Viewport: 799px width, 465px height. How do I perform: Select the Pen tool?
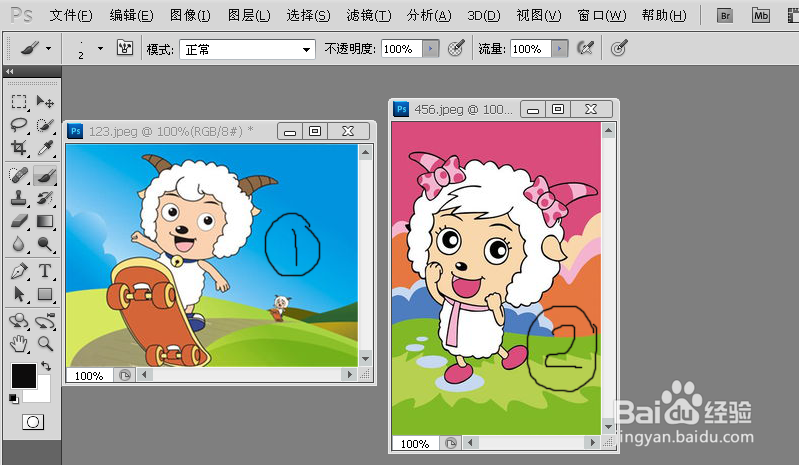coord(19,271)
